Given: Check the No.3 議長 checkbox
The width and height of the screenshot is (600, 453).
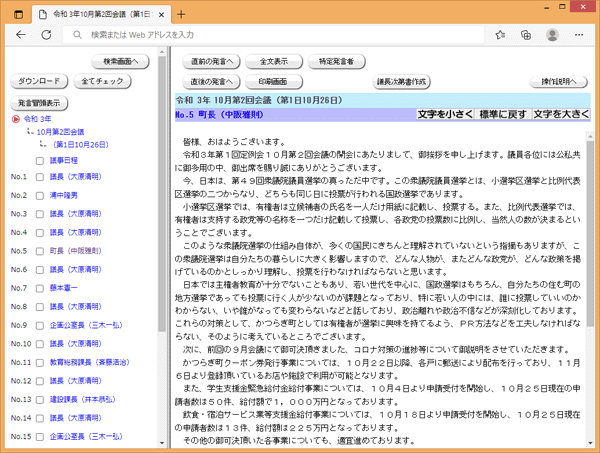Looking at the screenshot, I should [40, 214].
